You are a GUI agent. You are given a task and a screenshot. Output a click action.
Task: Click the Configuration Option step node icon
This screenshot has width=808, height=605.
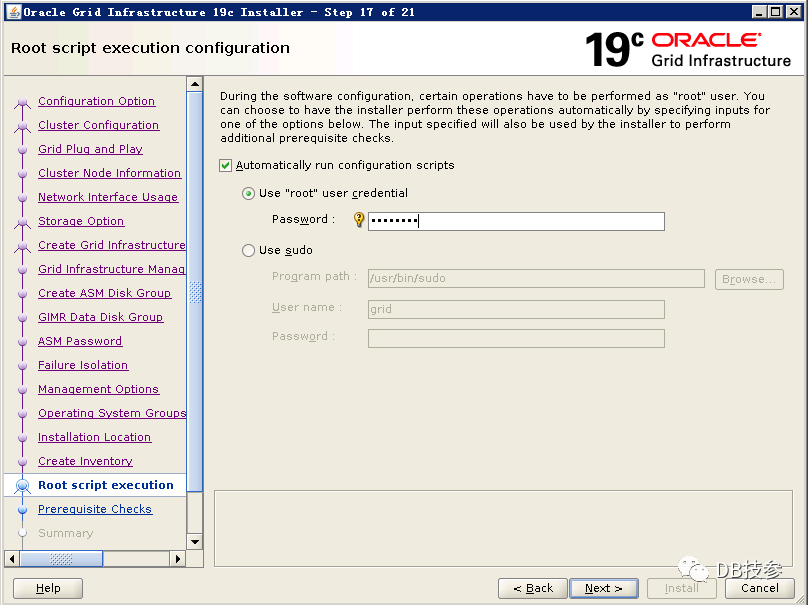pos(23,102)
